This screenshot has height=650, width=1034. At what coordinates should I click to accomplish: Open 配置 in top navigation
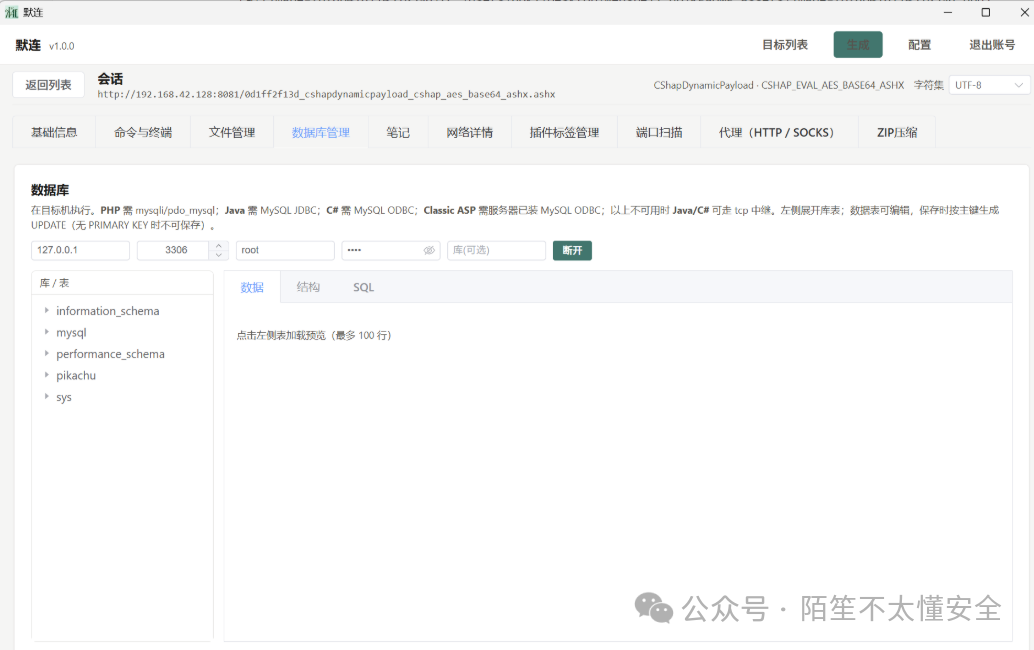[919, 45]
